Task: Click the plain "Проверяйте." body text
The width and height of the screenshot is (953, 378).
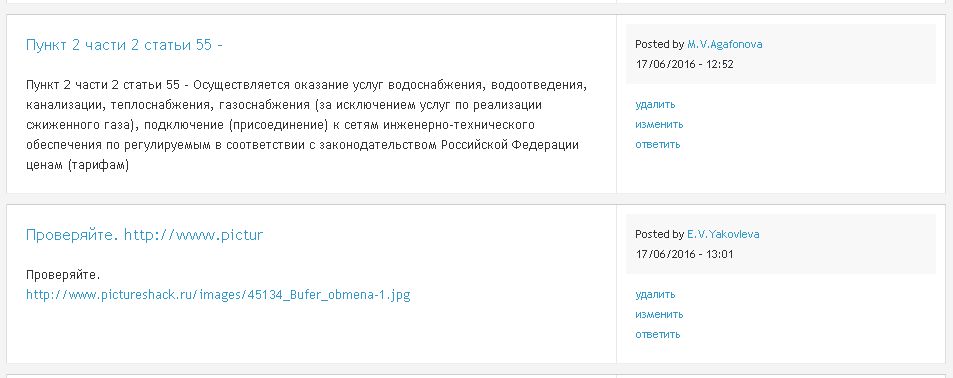Action: (63, 275)
